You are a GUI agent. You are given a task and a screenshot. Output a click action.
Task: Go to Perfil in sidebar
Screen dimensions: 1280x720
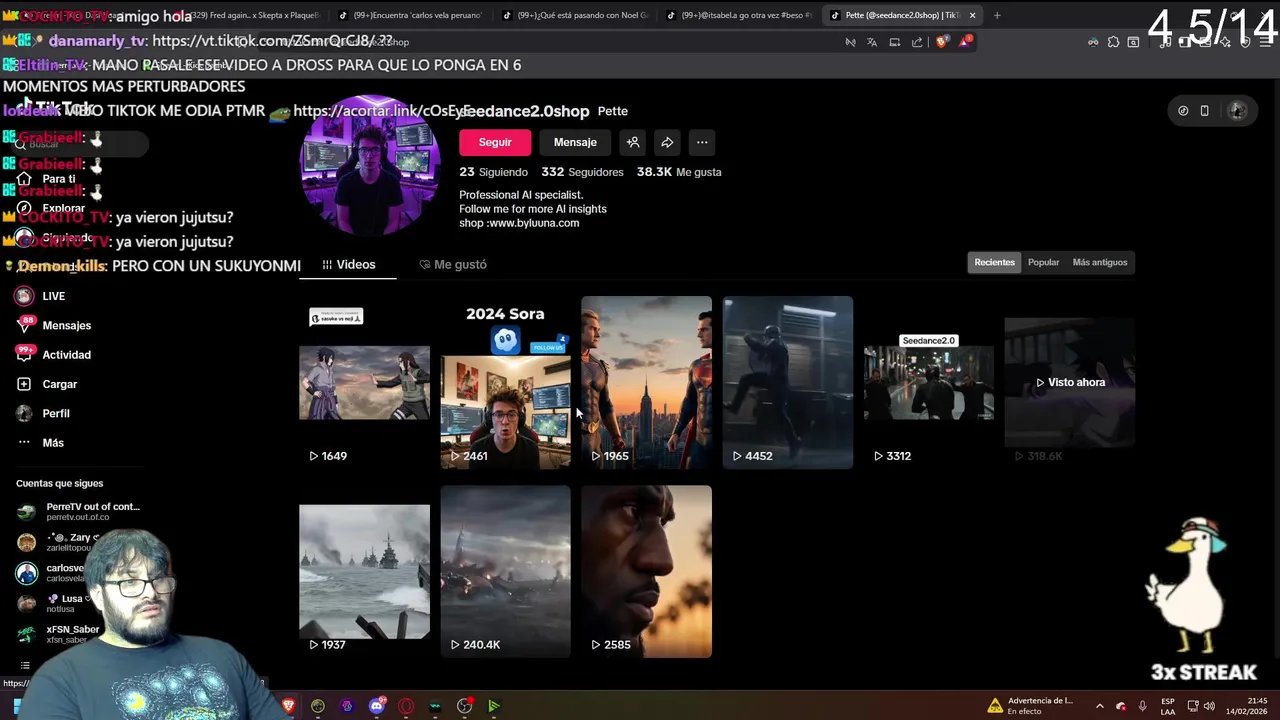pos(42,413)
